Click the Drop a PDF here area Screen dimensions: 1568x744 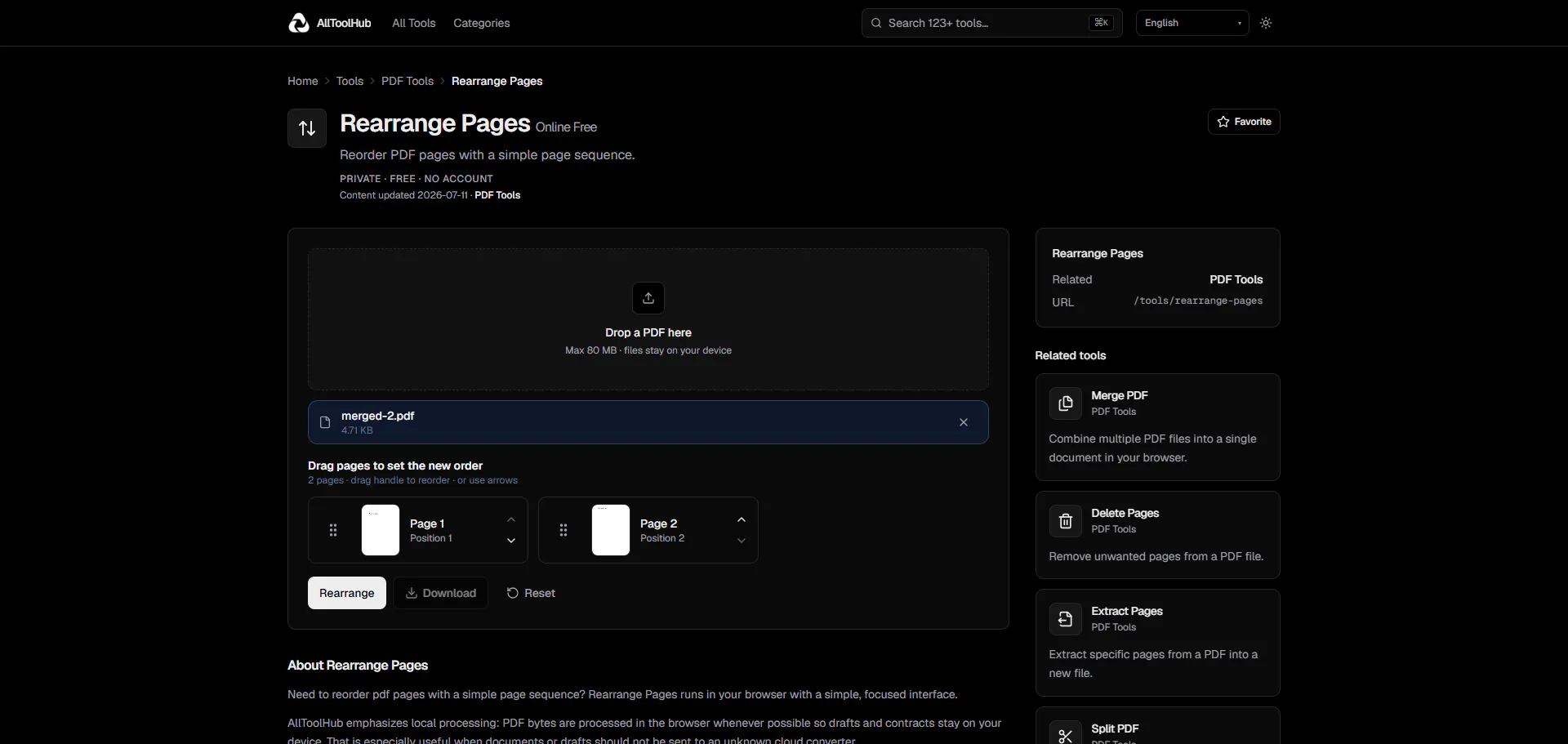coord(648,319)
